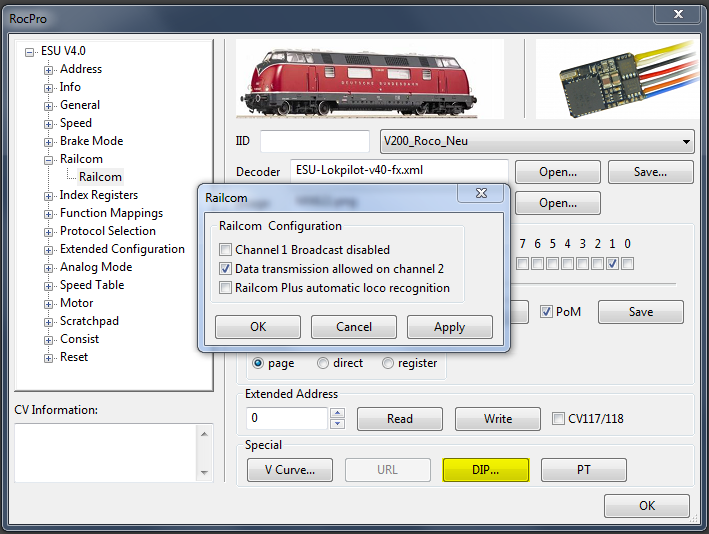
Task: Uncheck Data transmission allowed on channel 2
Action: [227, 269]
